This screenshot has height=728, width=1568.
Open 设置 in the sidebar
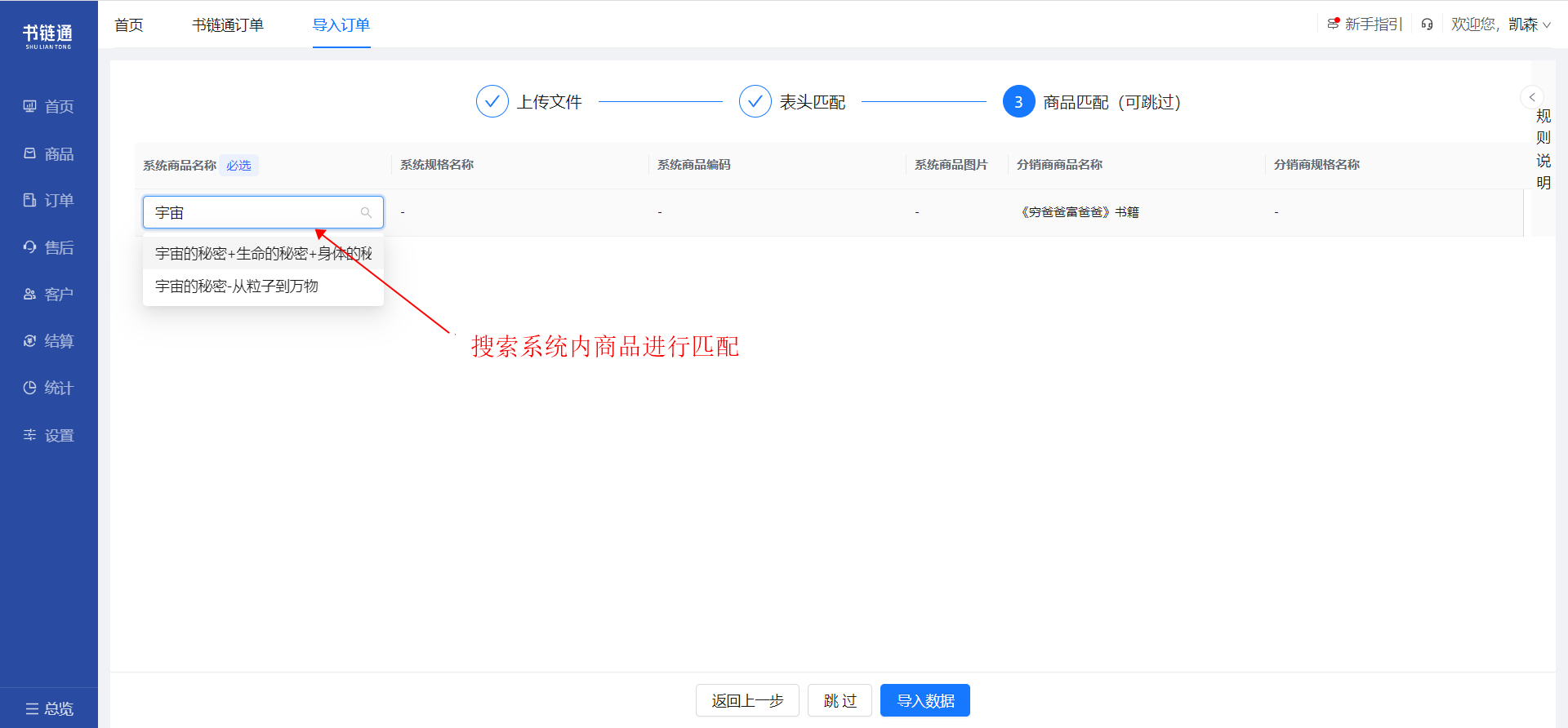[x=48, y=436]
